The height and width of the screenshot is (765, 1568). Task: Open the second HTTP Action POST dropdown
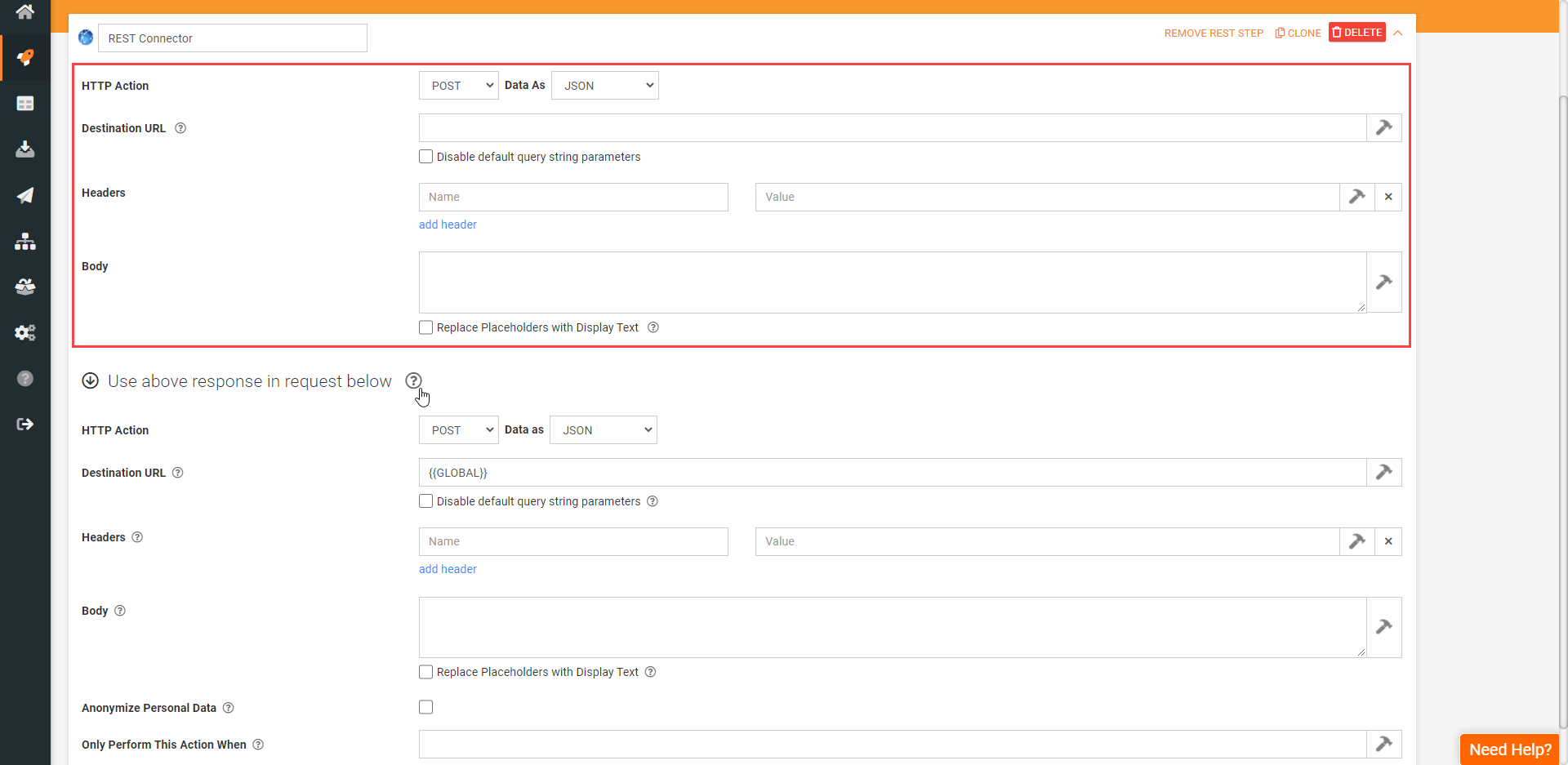coord(459,430)
